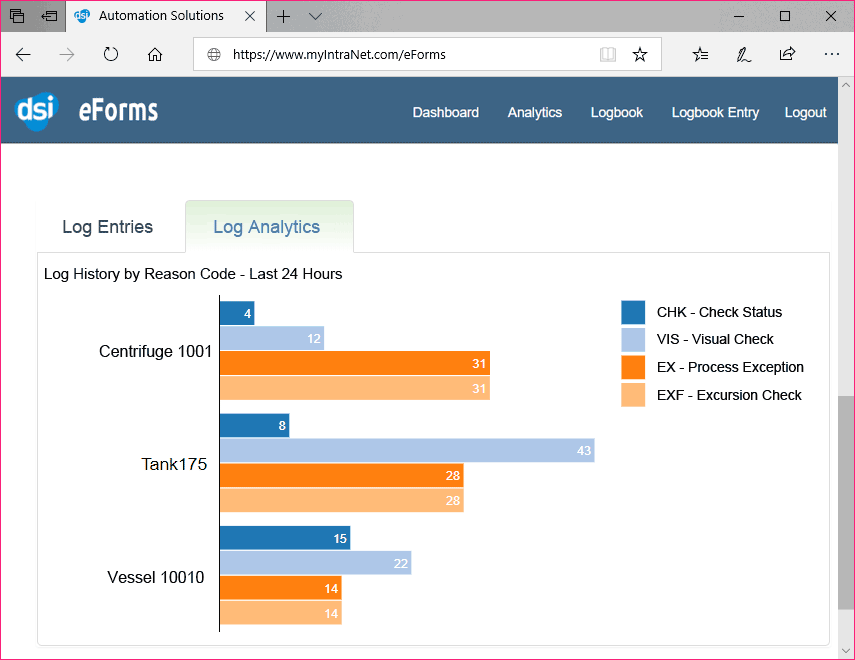Click the browser Forward arrow
The width and height of the screenshot is (855, 660).
[67, 55]
